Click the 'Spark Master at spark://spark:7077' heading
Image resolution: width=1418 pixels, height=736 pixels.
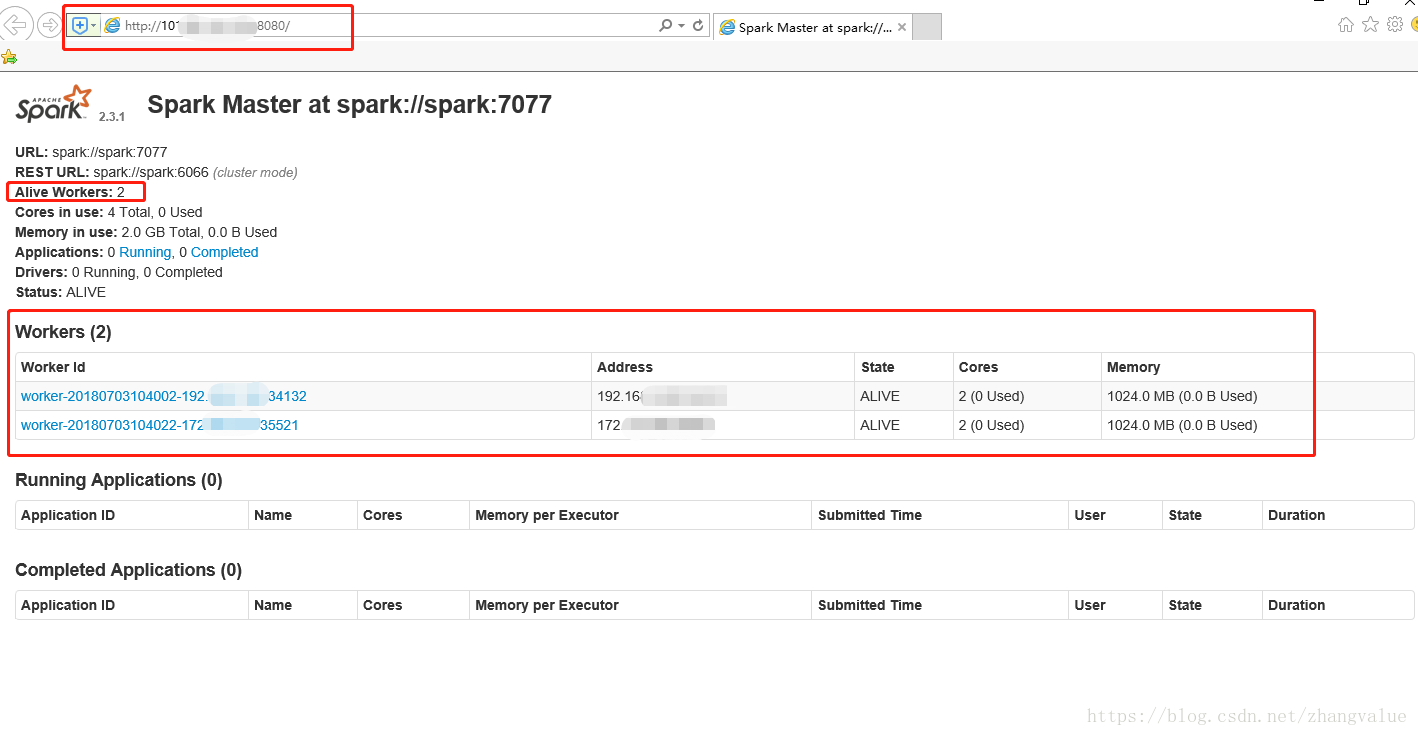click(x=349, y=105)
